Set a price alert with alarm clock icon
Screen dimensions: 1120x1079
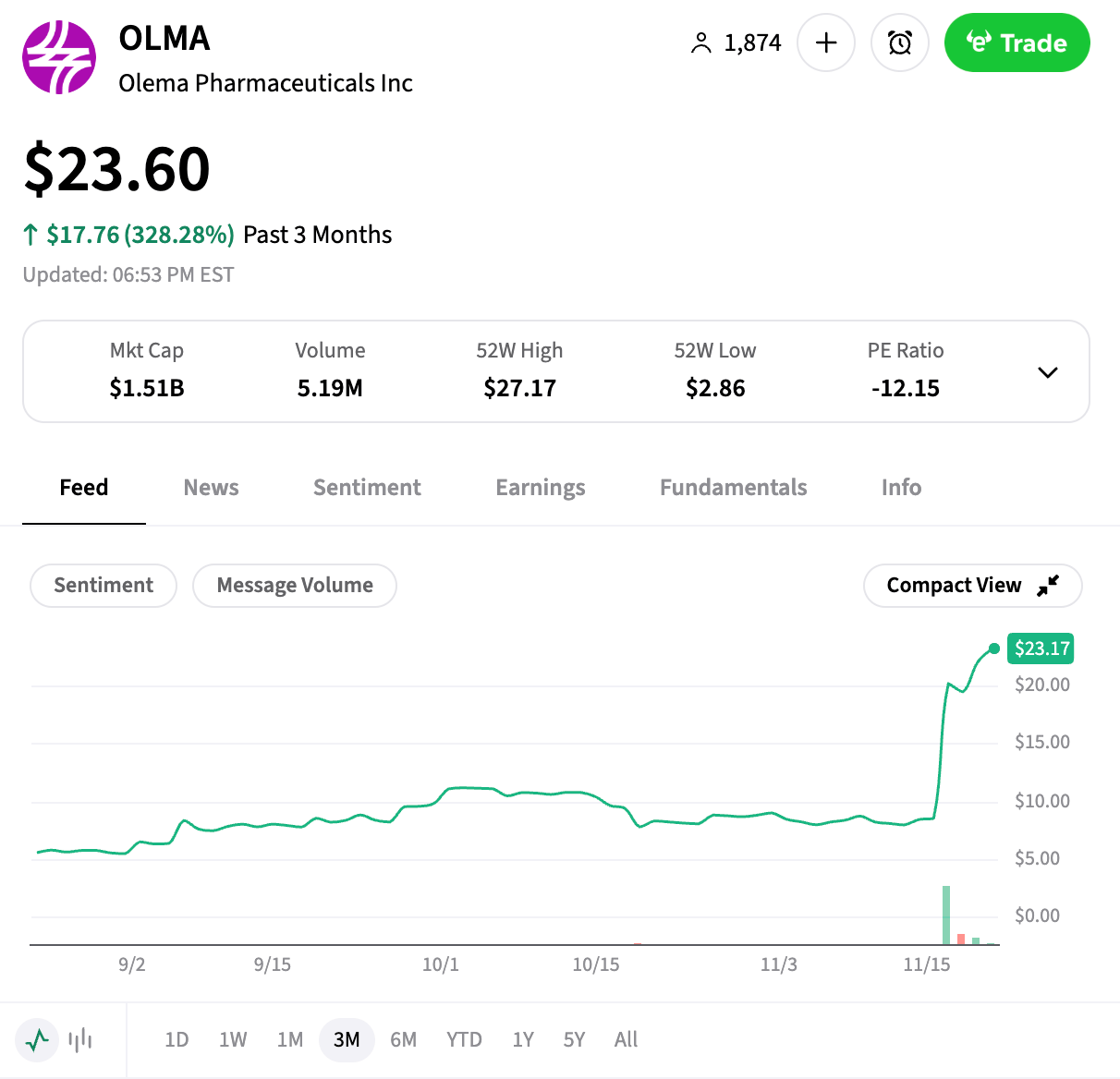tap(899, 42)
